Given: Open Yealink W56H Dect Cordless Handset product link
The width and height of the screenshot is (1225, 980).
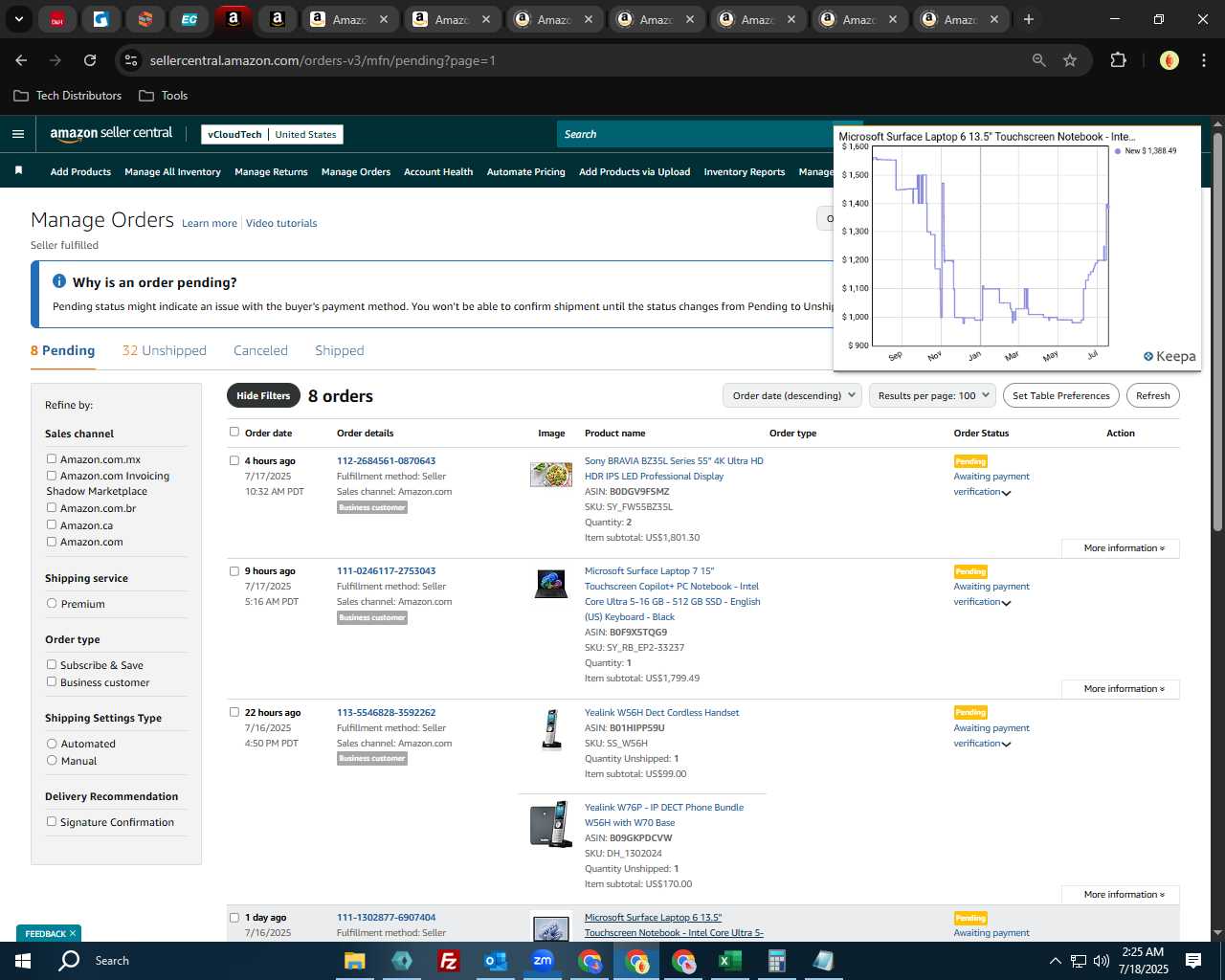Looking at the screenshot, I should pyautogui.click(x=661, y=712).
